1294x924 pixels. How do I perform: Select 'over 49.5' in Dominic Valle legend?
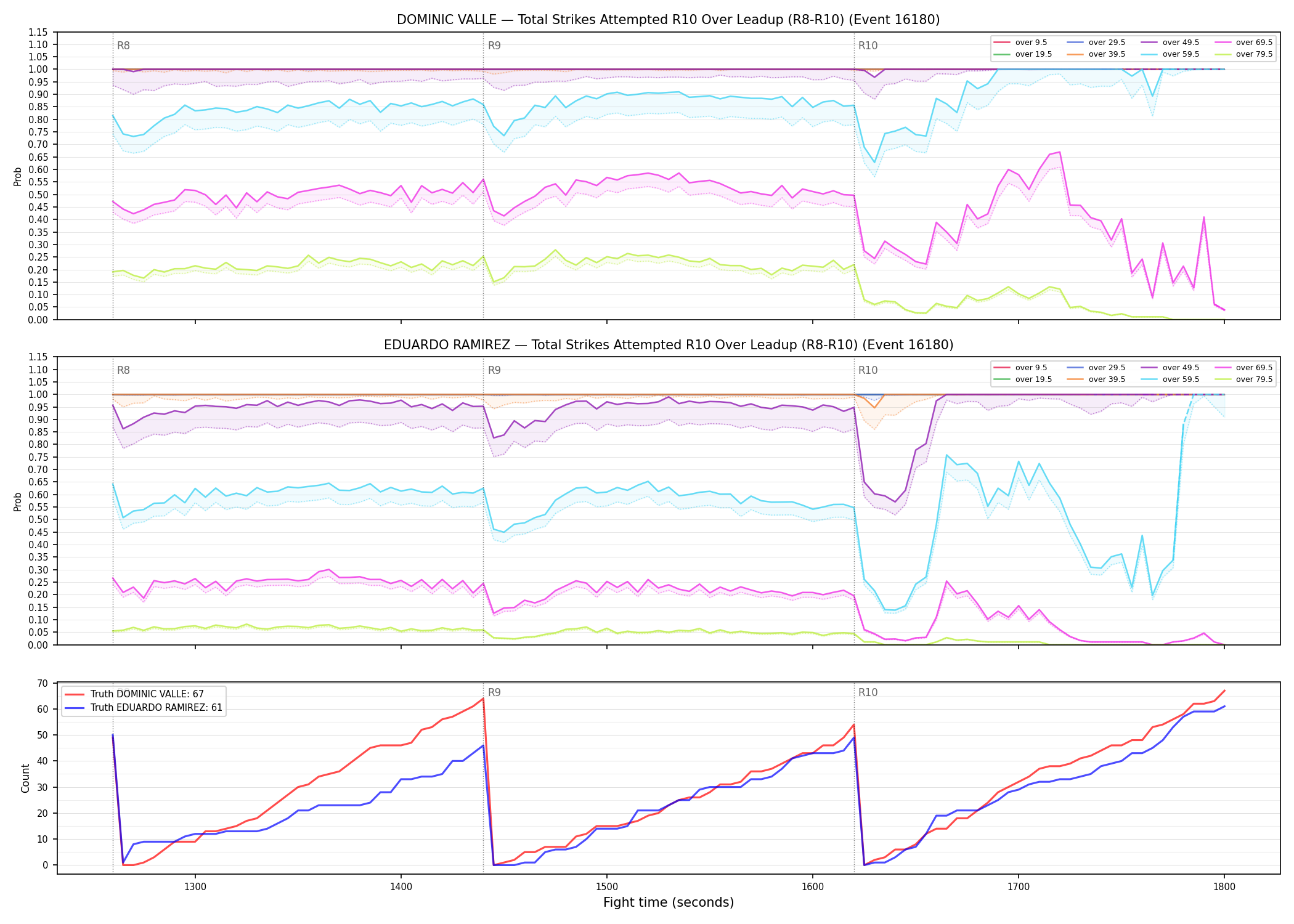1170,43
